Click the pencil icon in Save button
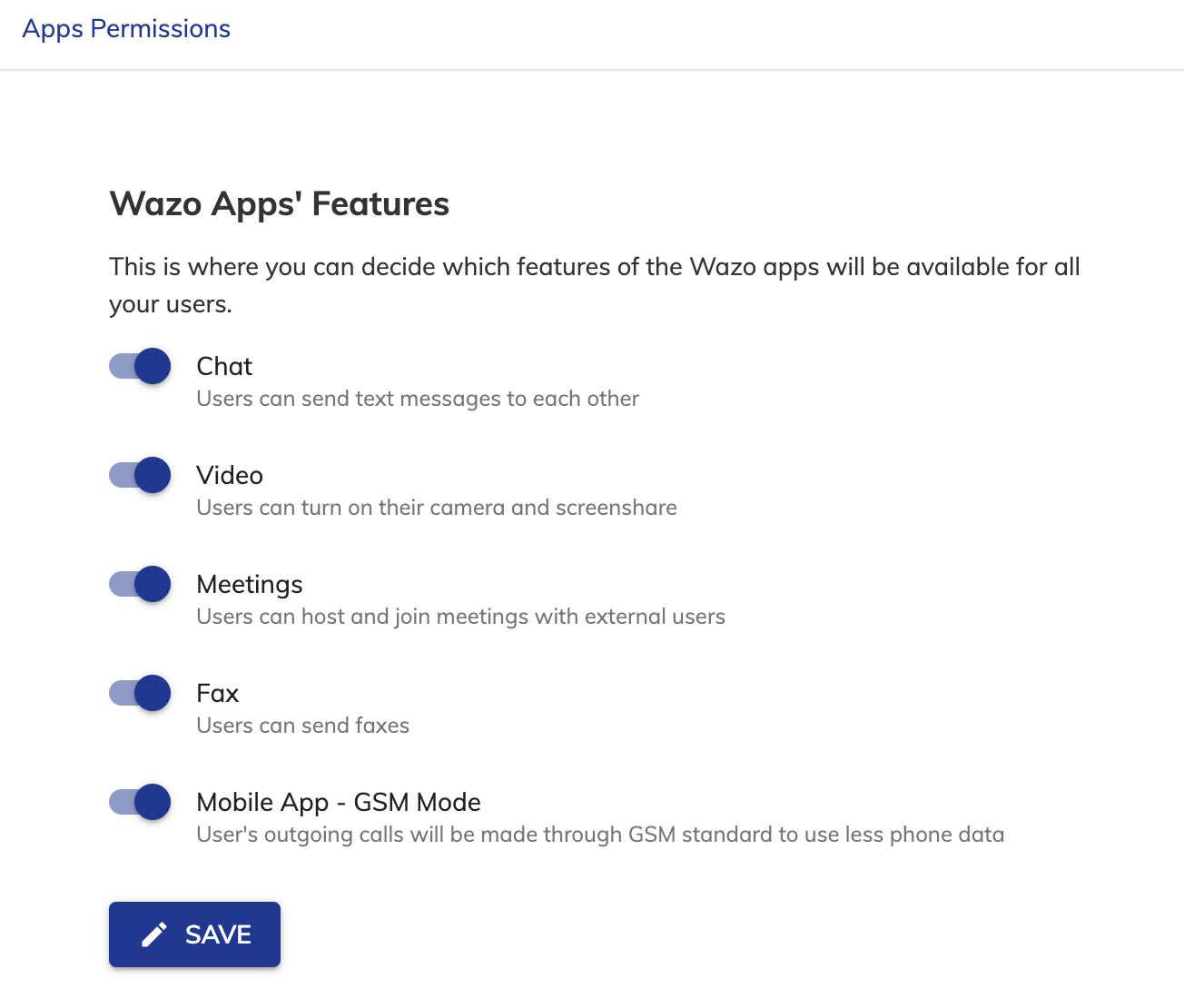This screenshot has height=1008, width=1184. pos(154,934)
